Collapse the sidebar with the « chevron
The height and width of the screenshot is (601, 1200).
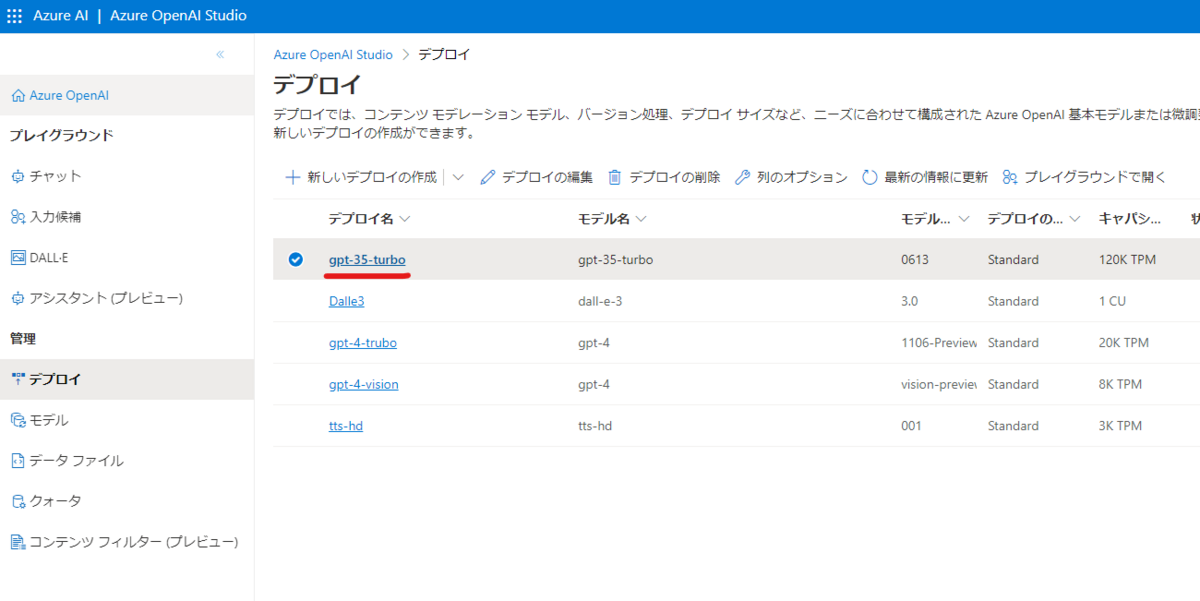click(x=220, y=55)
